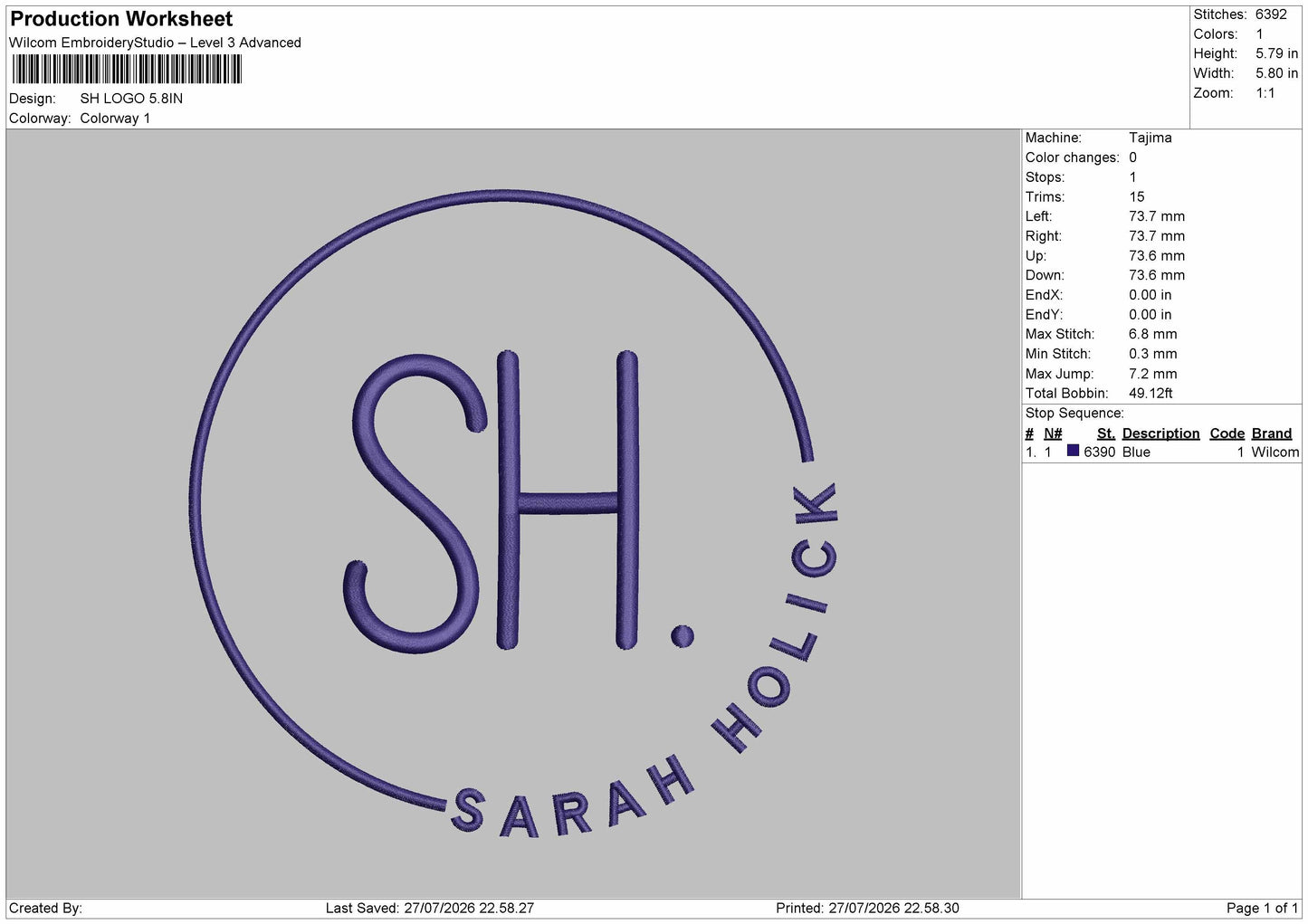Click the Blue description in stop row
The height and width of the screenshot is (924, 1308).
click(1136, 452)
